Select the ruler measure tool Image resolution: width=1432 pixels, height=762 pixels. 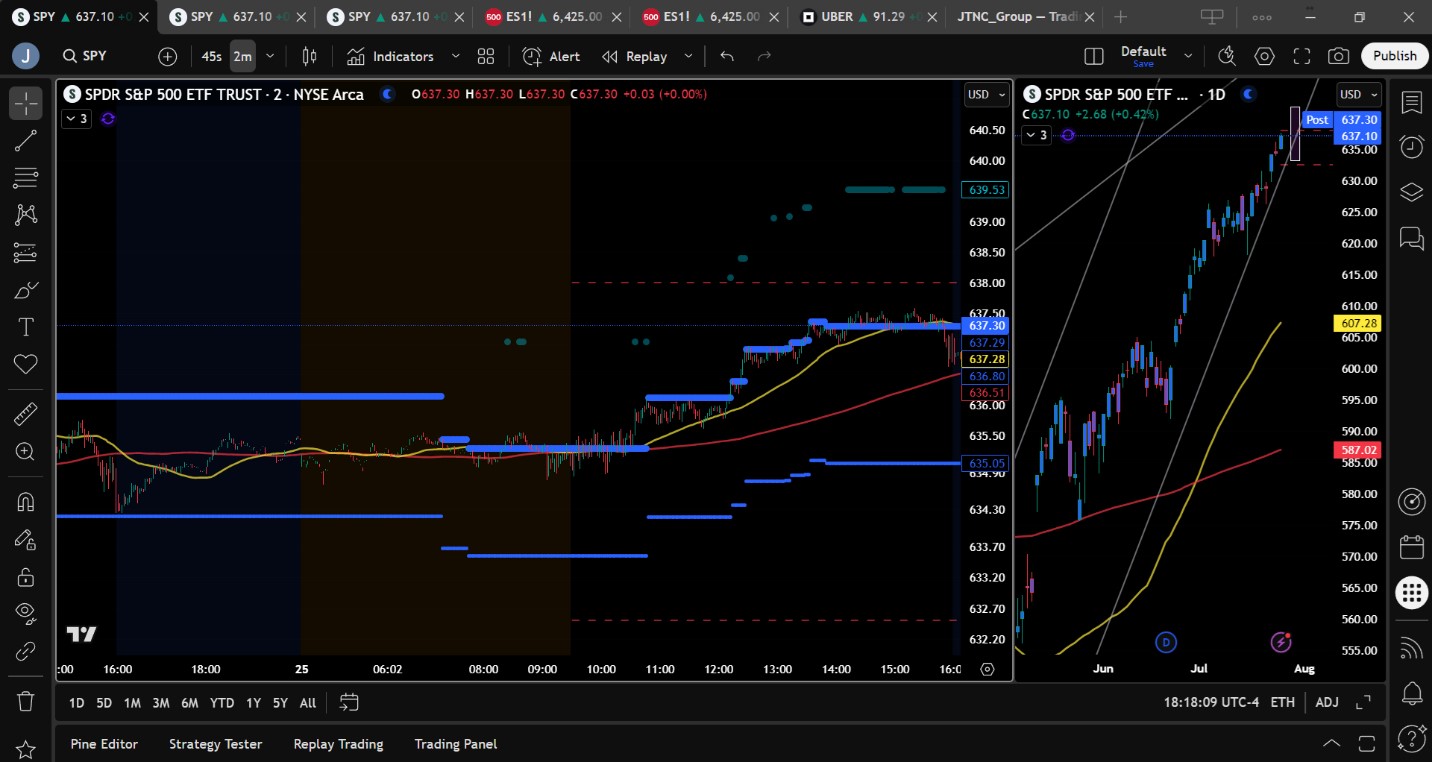click(26, 413)
